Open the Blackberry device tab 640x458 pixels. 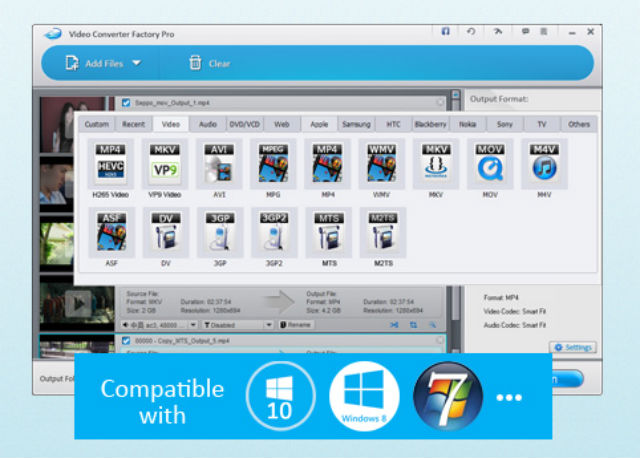pyautogui.click(x=430, y=124)
